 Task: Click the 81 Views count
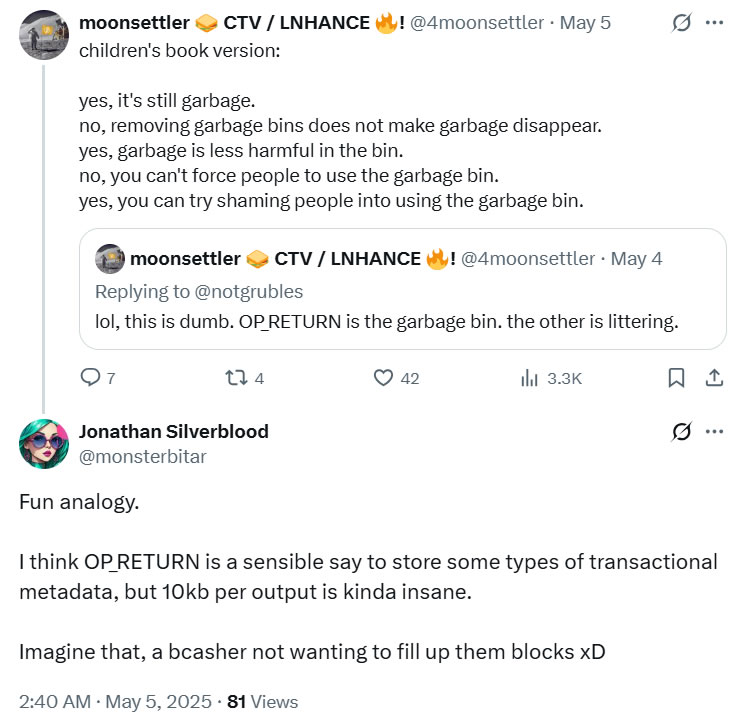263,701
